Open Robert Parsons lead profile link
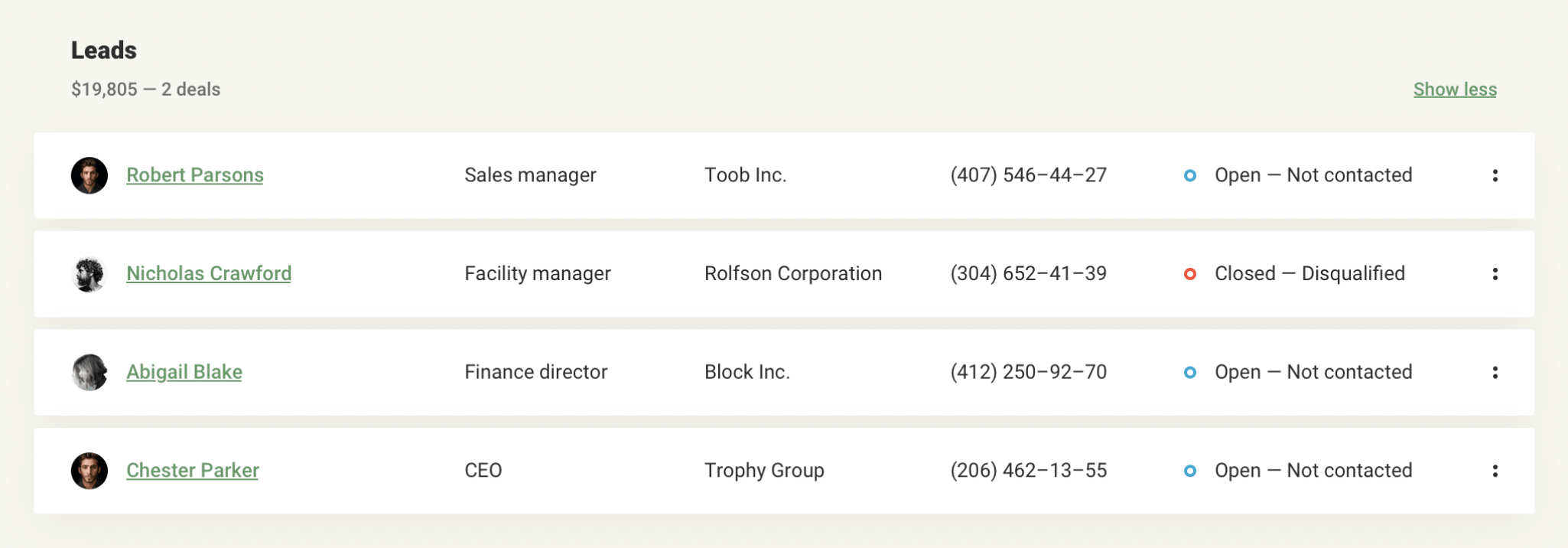Image resolution: width=1568 pixels, height=548 pixels. point(194,175)
